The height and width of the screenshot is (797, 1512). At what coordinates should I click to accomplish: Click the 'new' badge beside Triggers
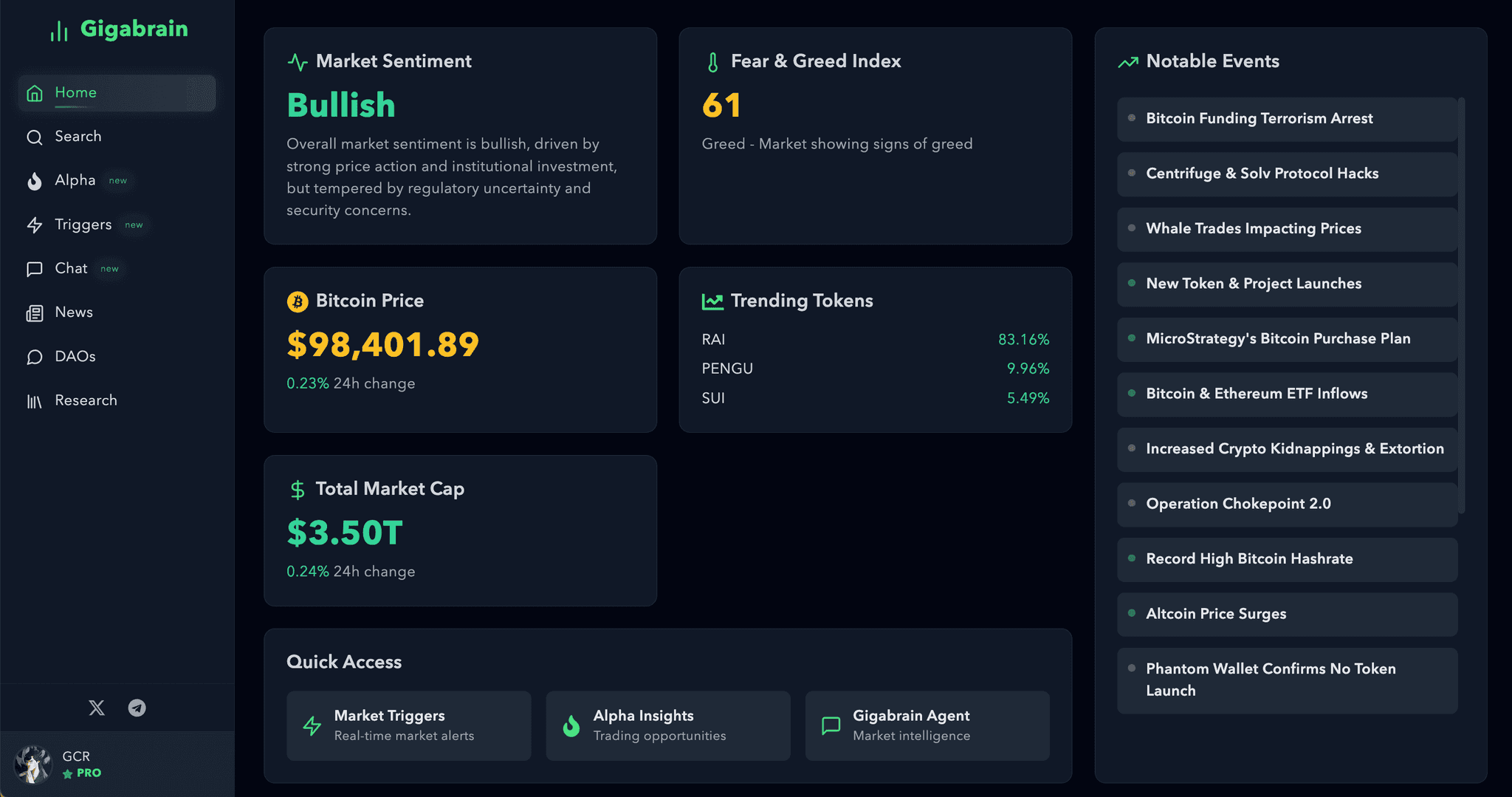pyautogui.click(x=134, y=225)
